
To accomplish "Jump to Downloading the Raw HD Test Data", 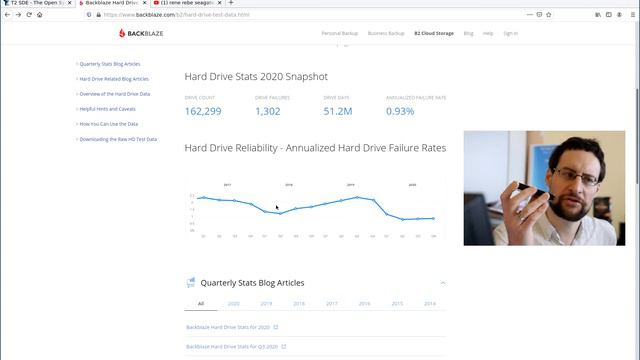I will coord(118,139).
